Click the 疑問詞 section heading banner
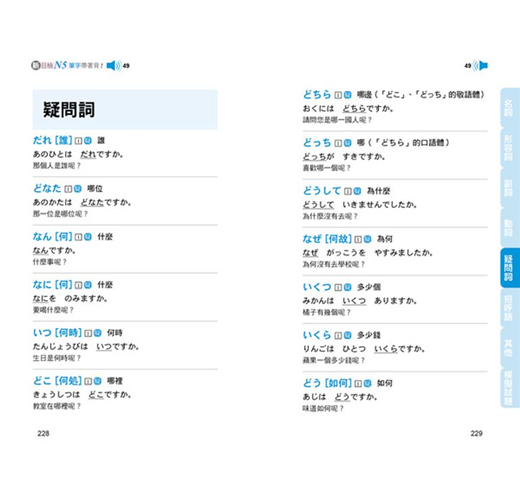The width and height of the screenshot is (520, 500). click(x=125, y=110)
